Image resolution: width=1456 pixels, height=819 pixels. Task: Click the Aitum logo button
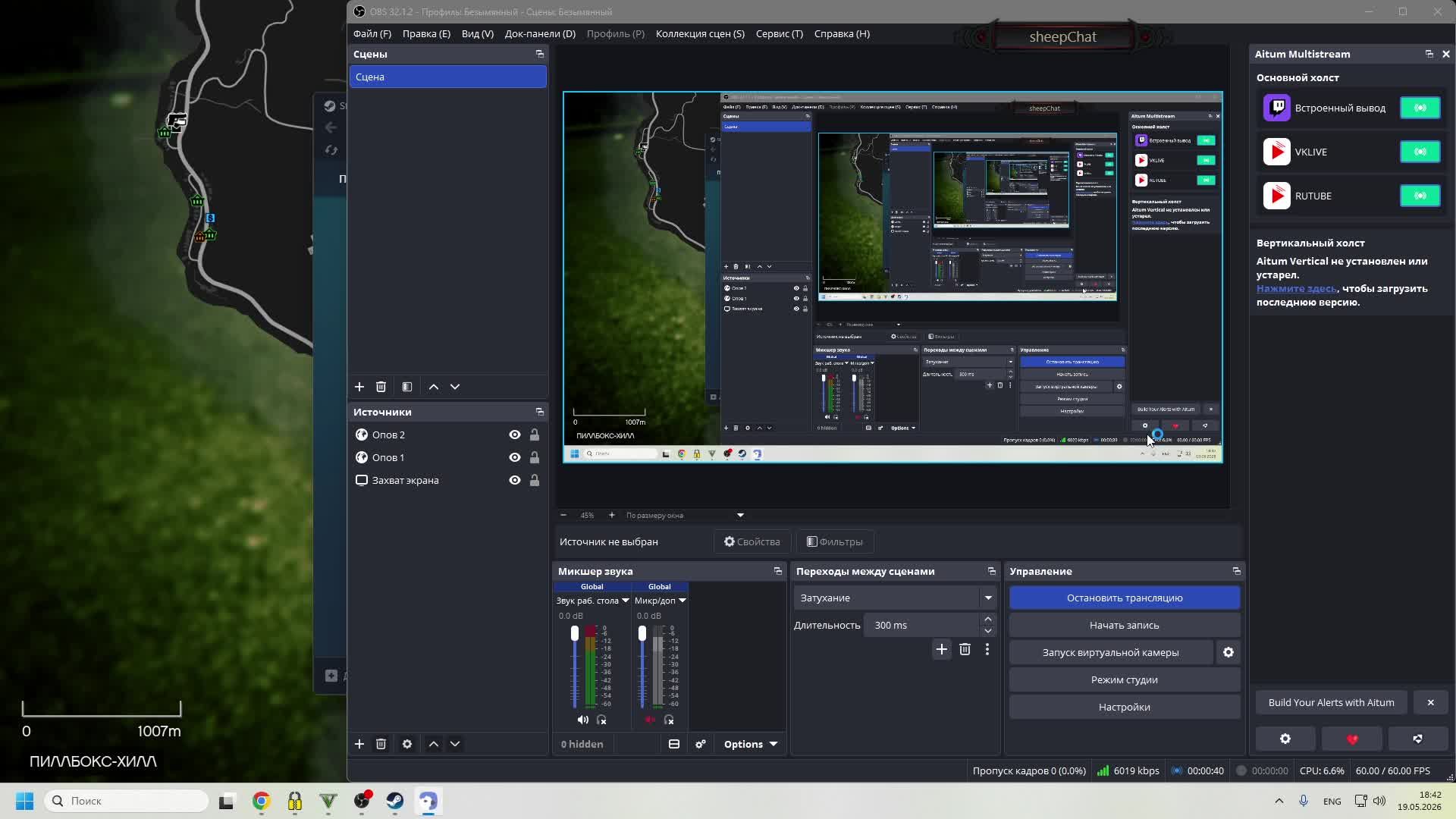click(x=1418, y=739)
